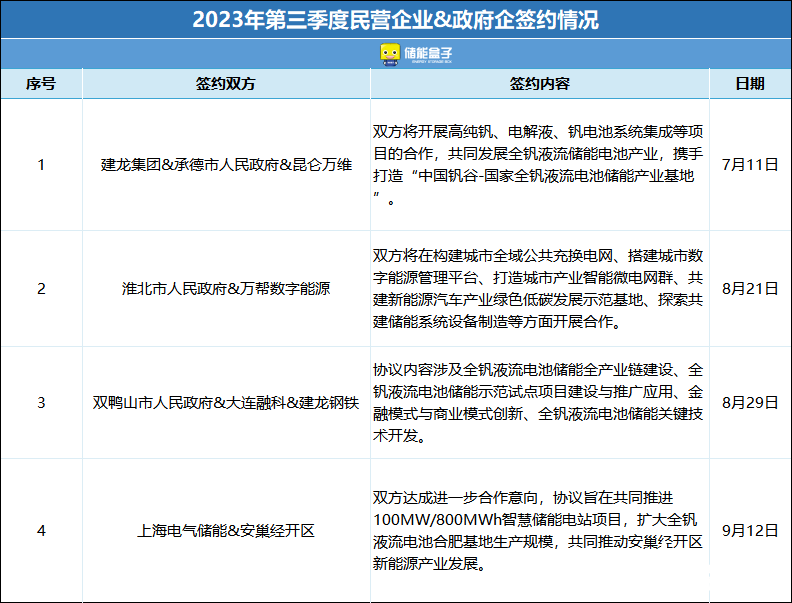Select serial number cell 3
Viewport: 792px width, 603px height.
click(41, 403)
